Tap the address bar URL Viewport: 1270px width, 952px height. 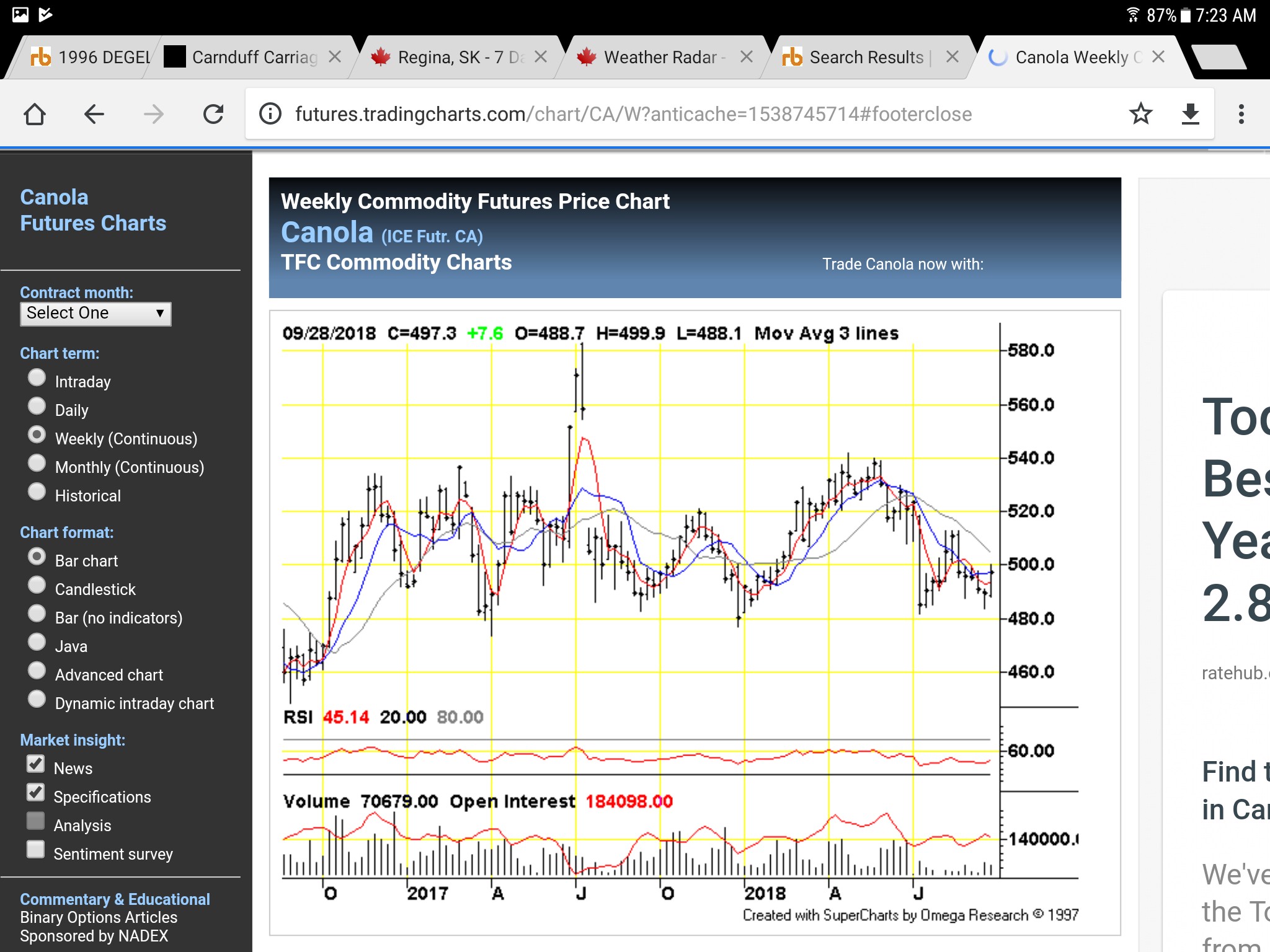tap(633, 114)
